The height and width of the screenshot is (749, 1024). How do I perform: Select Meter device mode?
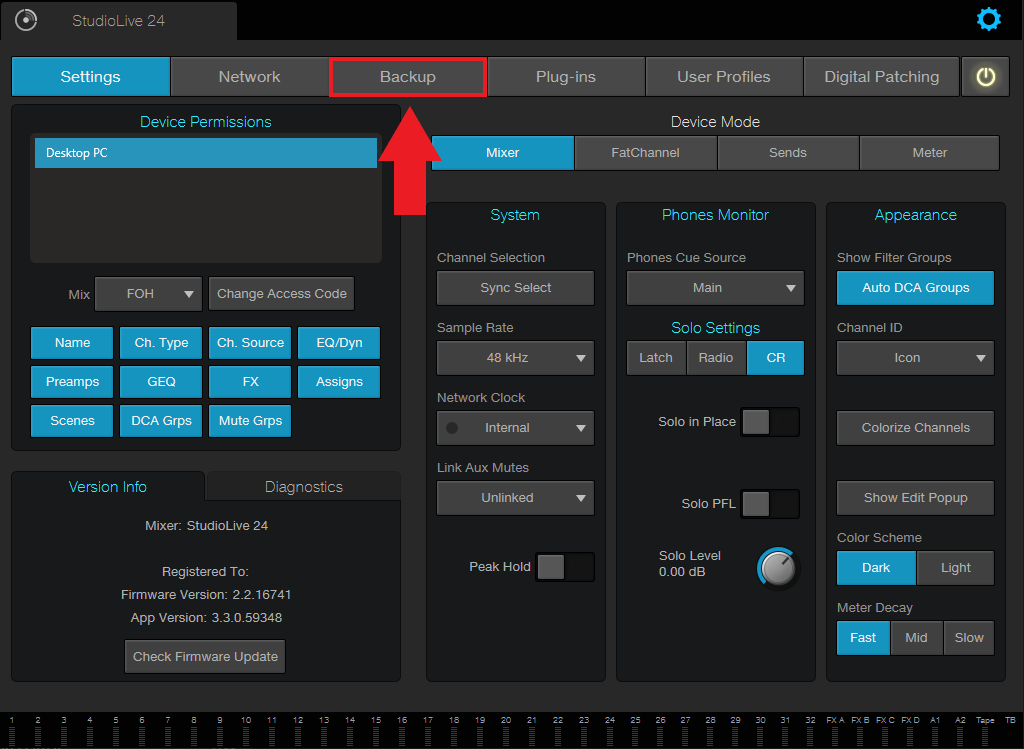click(929, 153)
